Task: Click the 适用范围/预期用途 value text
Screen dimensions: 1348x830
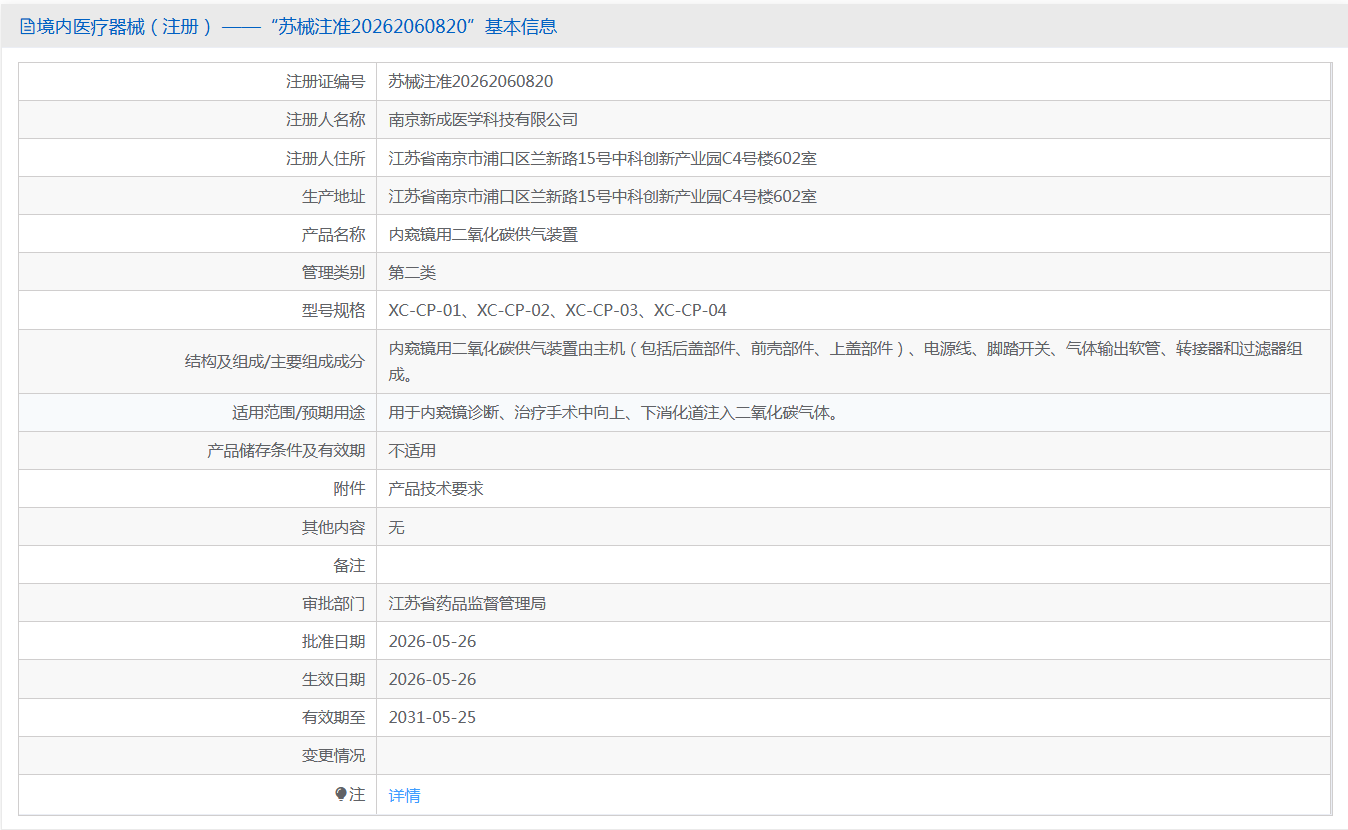Action: pyautogui.click(x=613, y=412)
